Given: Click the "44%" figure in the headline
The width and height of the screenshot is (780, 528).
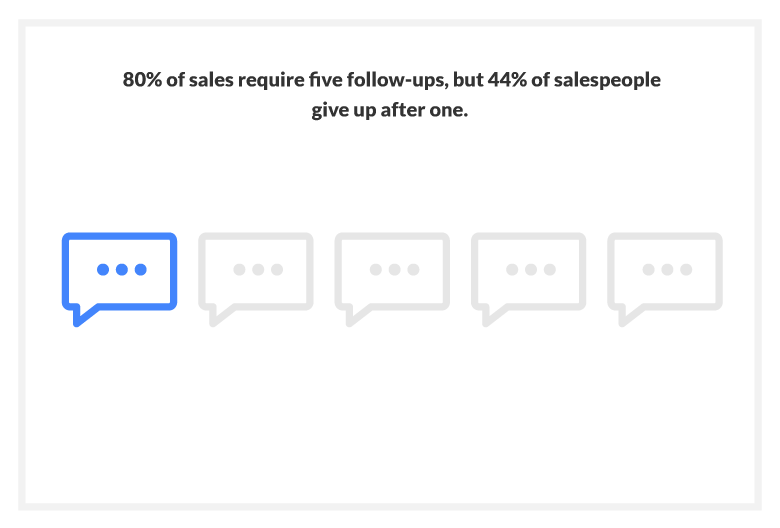Looking at the screenshot, I should (x=507, y=80).
